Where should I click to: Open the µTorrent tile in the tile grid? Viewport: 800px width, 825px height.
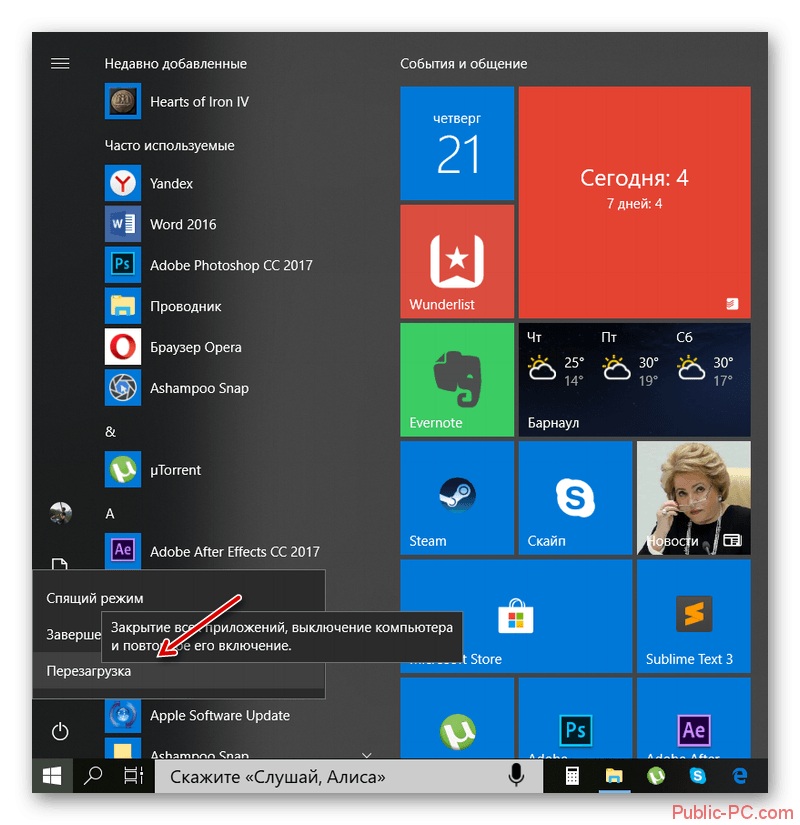pyautogui.click(x=457, y=718)
